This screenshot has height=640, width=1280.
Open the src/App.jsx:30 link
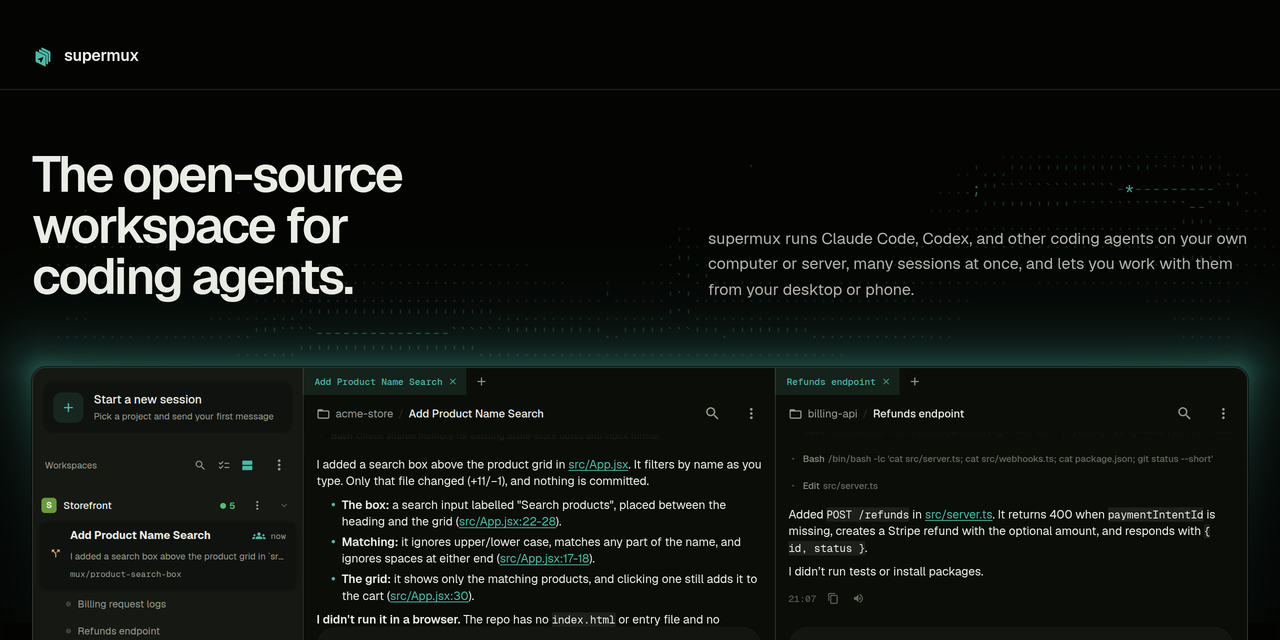click(429, 595)
